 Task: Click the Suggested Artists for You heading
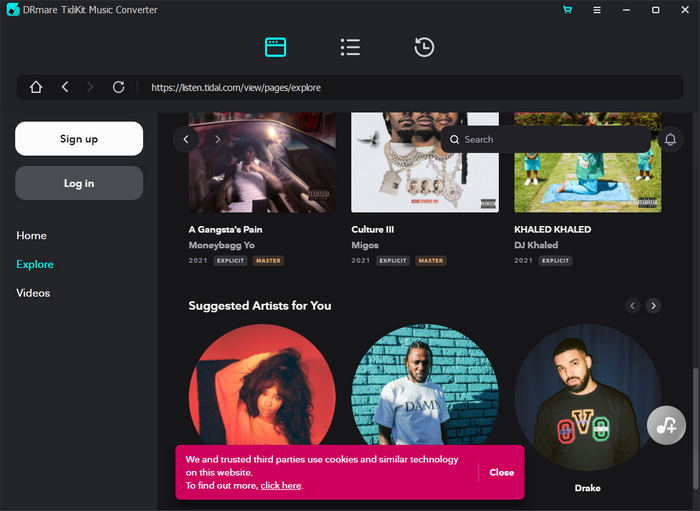(x=260, y=306)
